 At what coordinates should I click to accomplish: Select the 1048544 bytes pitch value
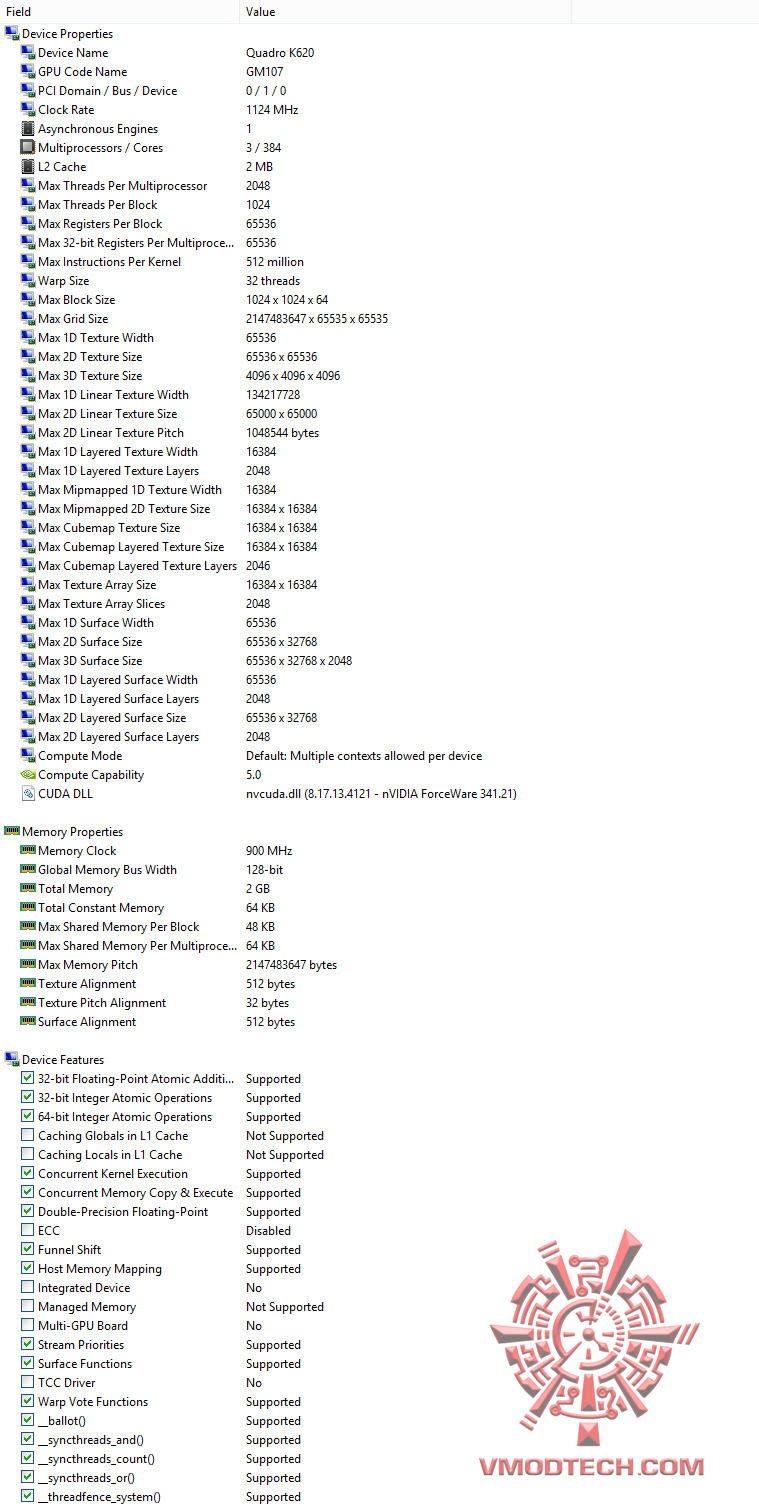coord(282,432)
